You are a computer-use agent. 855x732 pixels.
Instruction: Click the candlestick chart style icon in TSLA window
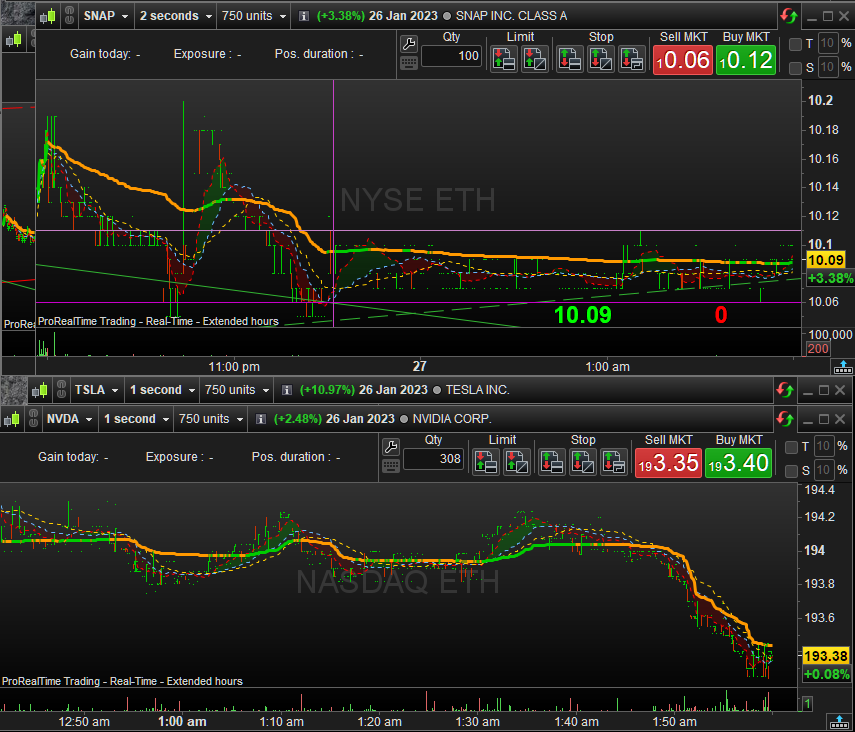(39, 390)
